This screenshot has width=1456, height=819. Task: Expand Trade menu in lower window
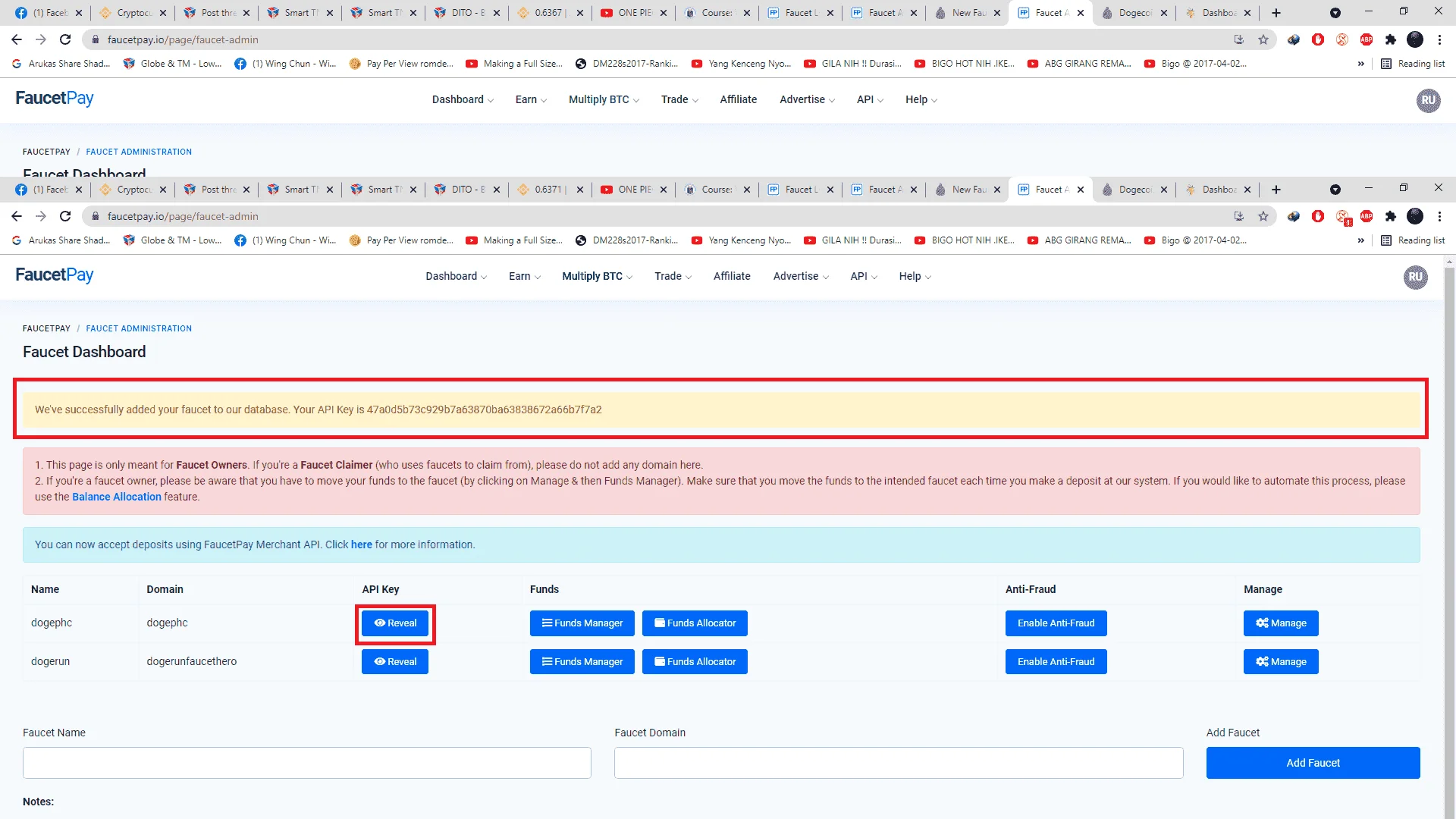673,277
